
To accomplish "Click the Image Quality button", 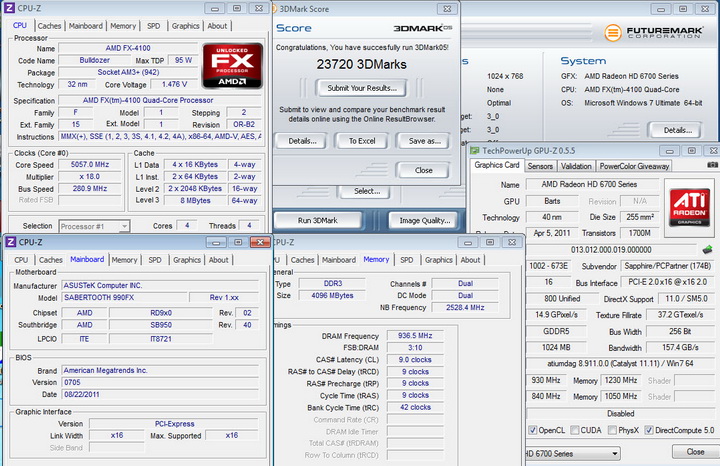I will 424,220.
